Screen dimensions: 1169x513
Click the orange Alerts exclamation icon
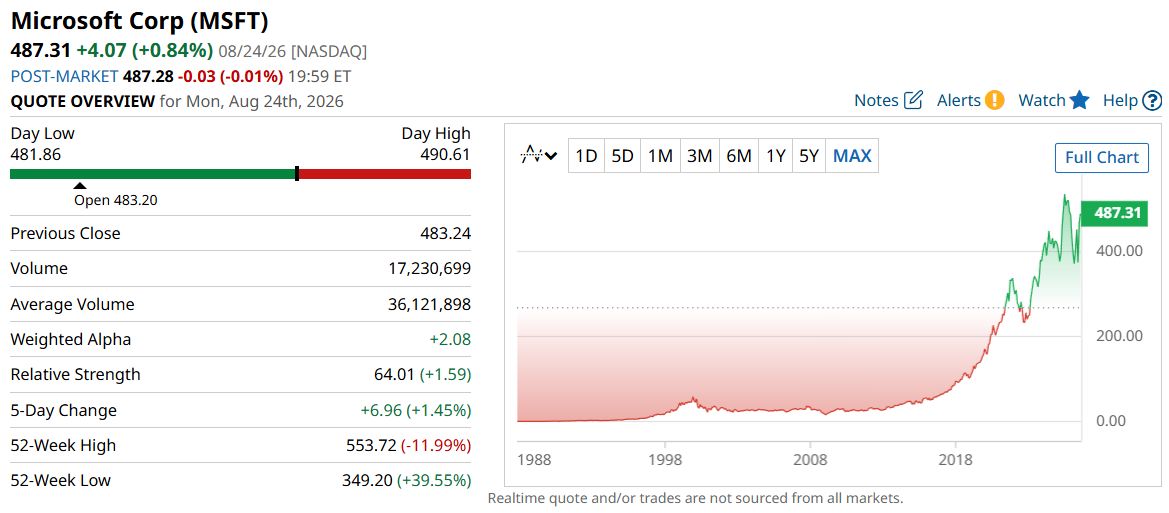(995, 100)
